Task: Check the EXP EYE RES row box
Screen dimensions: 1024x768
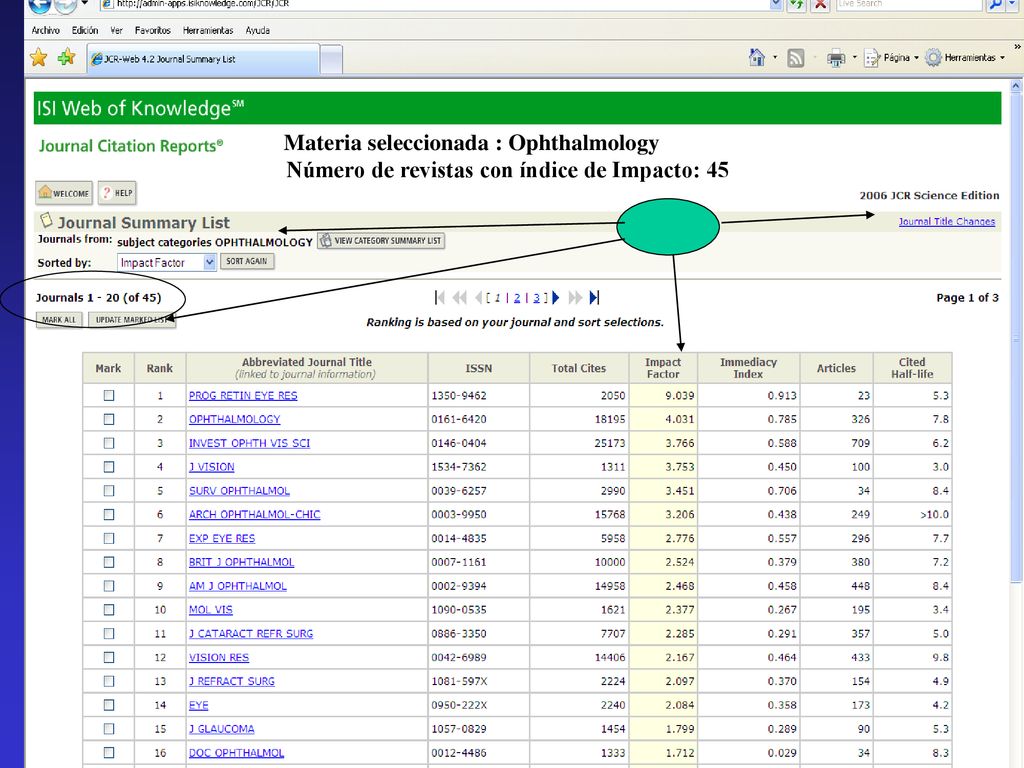Action: point(109,538)
